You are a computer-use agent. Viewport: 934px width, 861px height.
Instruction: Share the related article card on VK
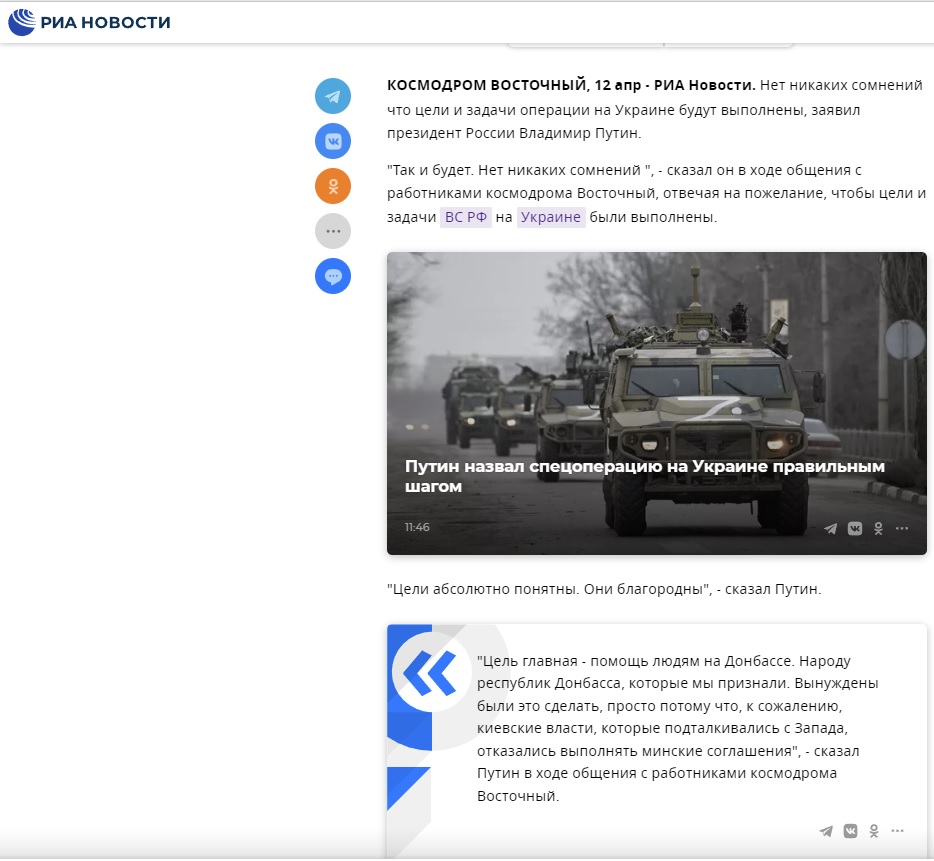point(855,528)
